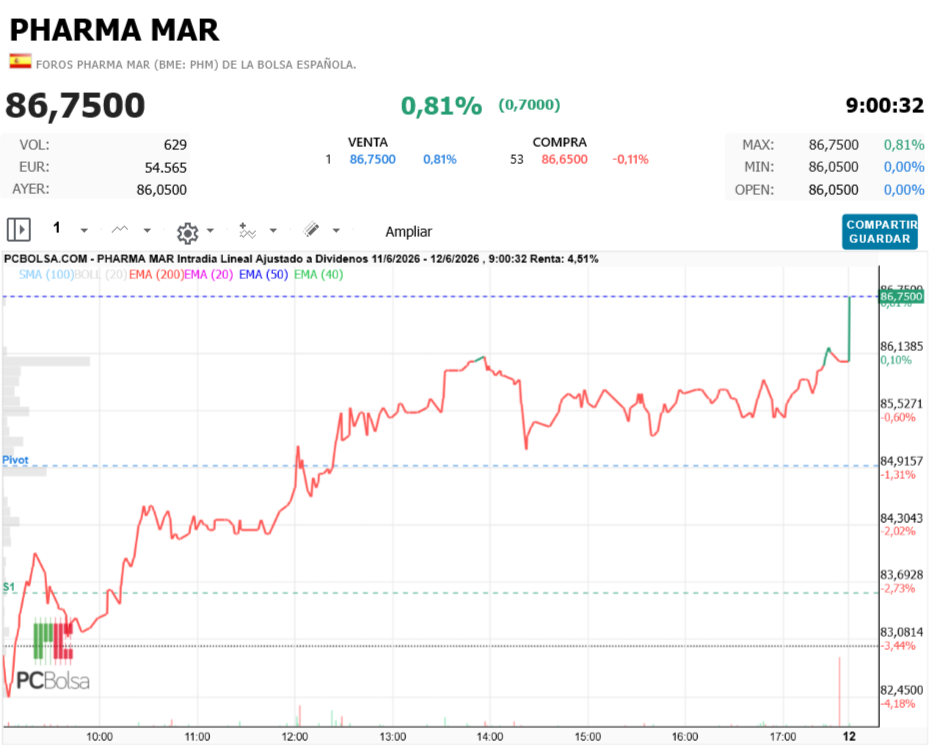This screenshot has width=930, height=745.
Task: Click the green 86,7500 price tag on axis
Action: [x=901, y=296]
